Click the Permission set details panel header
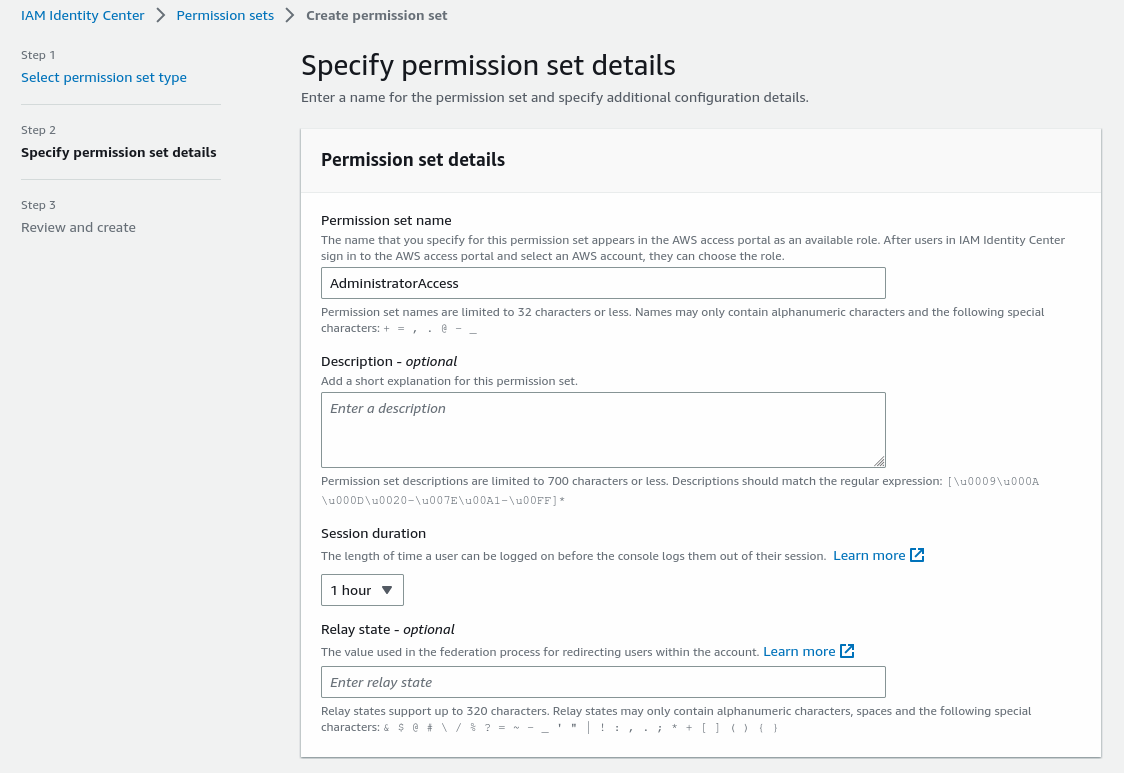 [412, 159]
